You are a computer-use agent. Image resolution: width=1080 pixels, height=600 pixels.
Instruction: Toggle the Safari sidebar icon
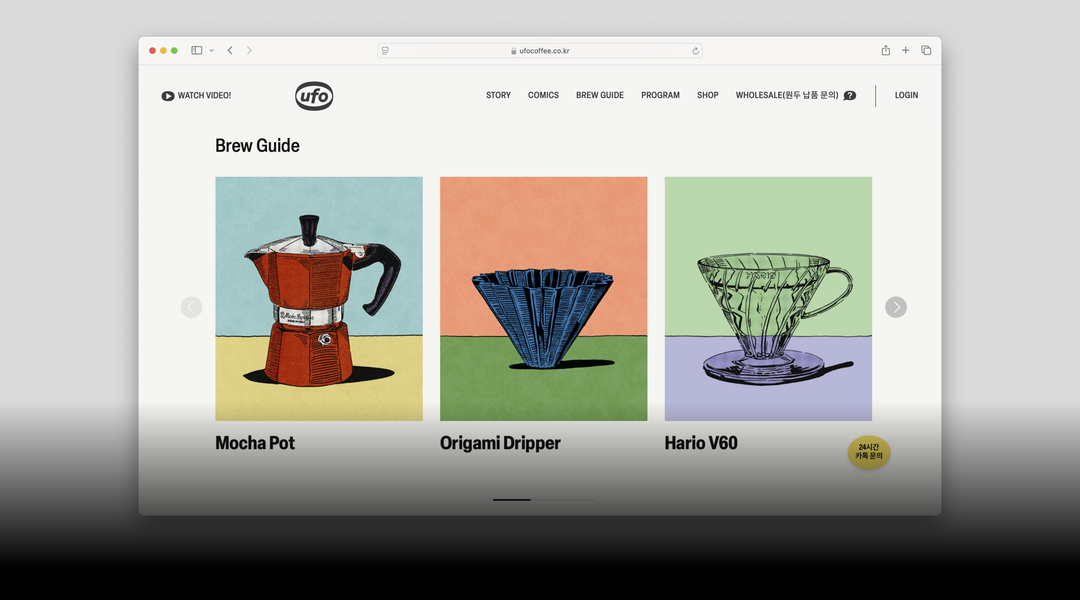click(x=196, y=50)
